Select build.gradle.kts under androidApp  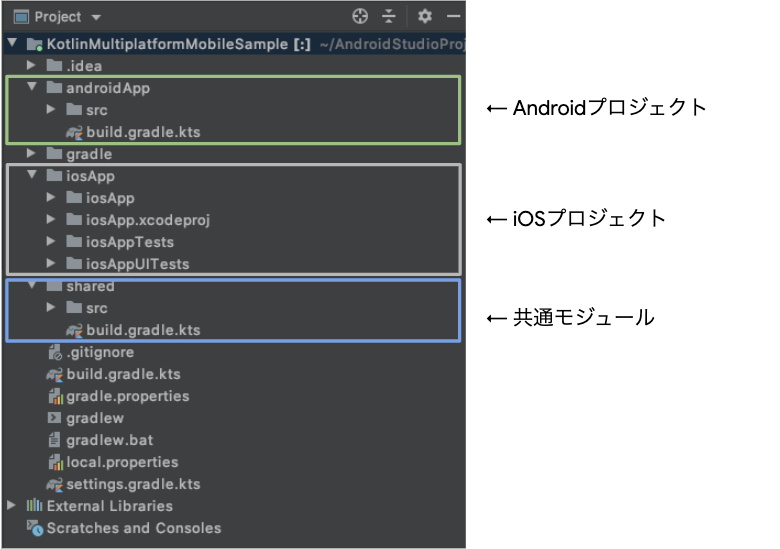(x=143, y=132)
